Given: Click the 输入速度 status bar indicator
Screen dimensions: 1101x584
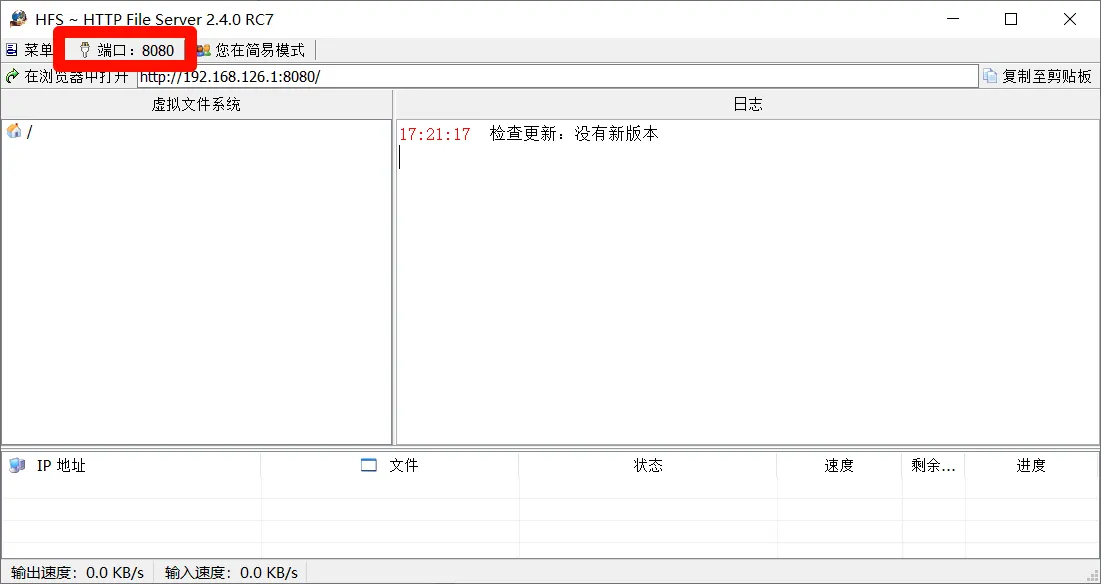Looking at the screenshot, I should (231, 573).
